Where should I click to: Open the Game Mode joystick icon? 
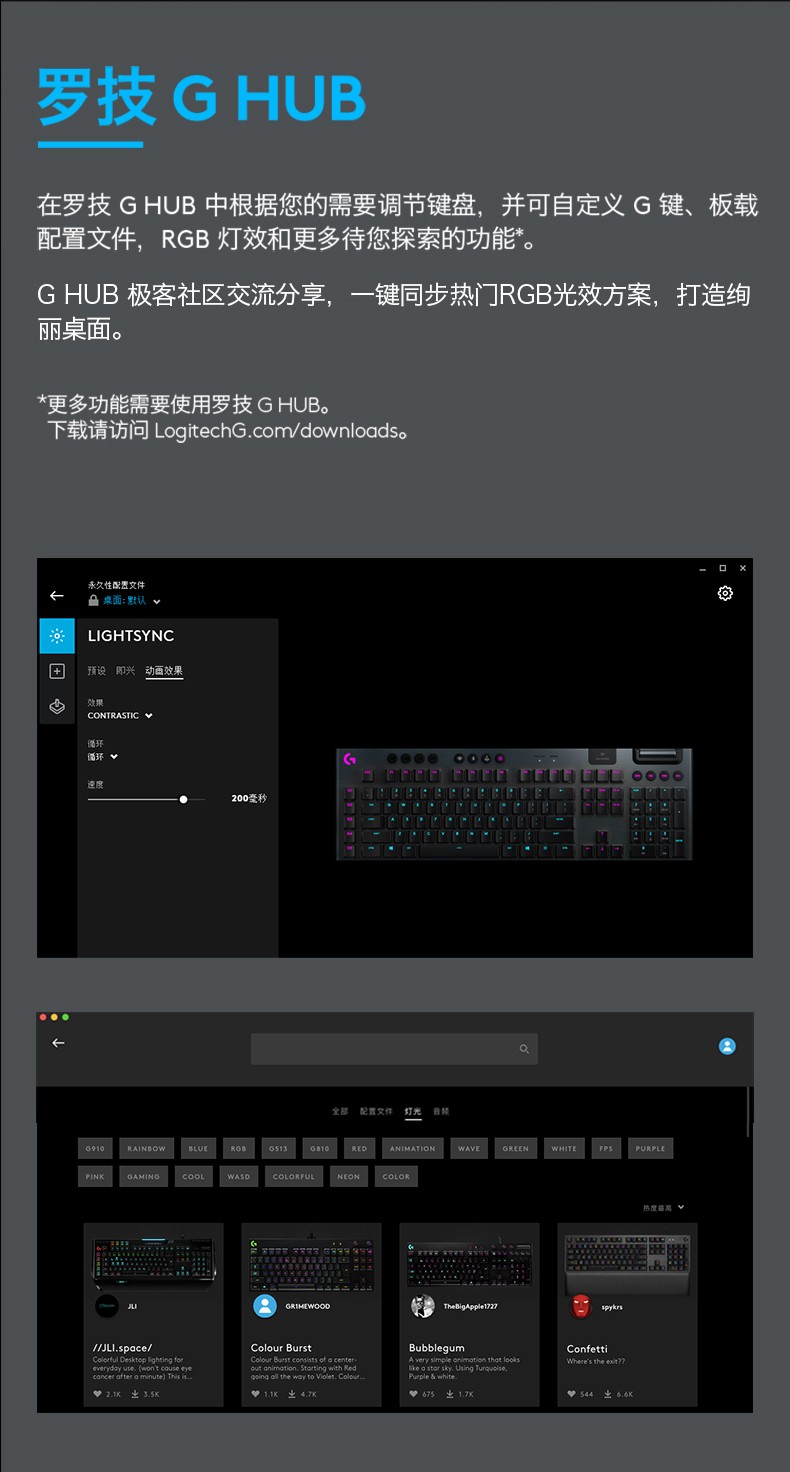point(57,706)
